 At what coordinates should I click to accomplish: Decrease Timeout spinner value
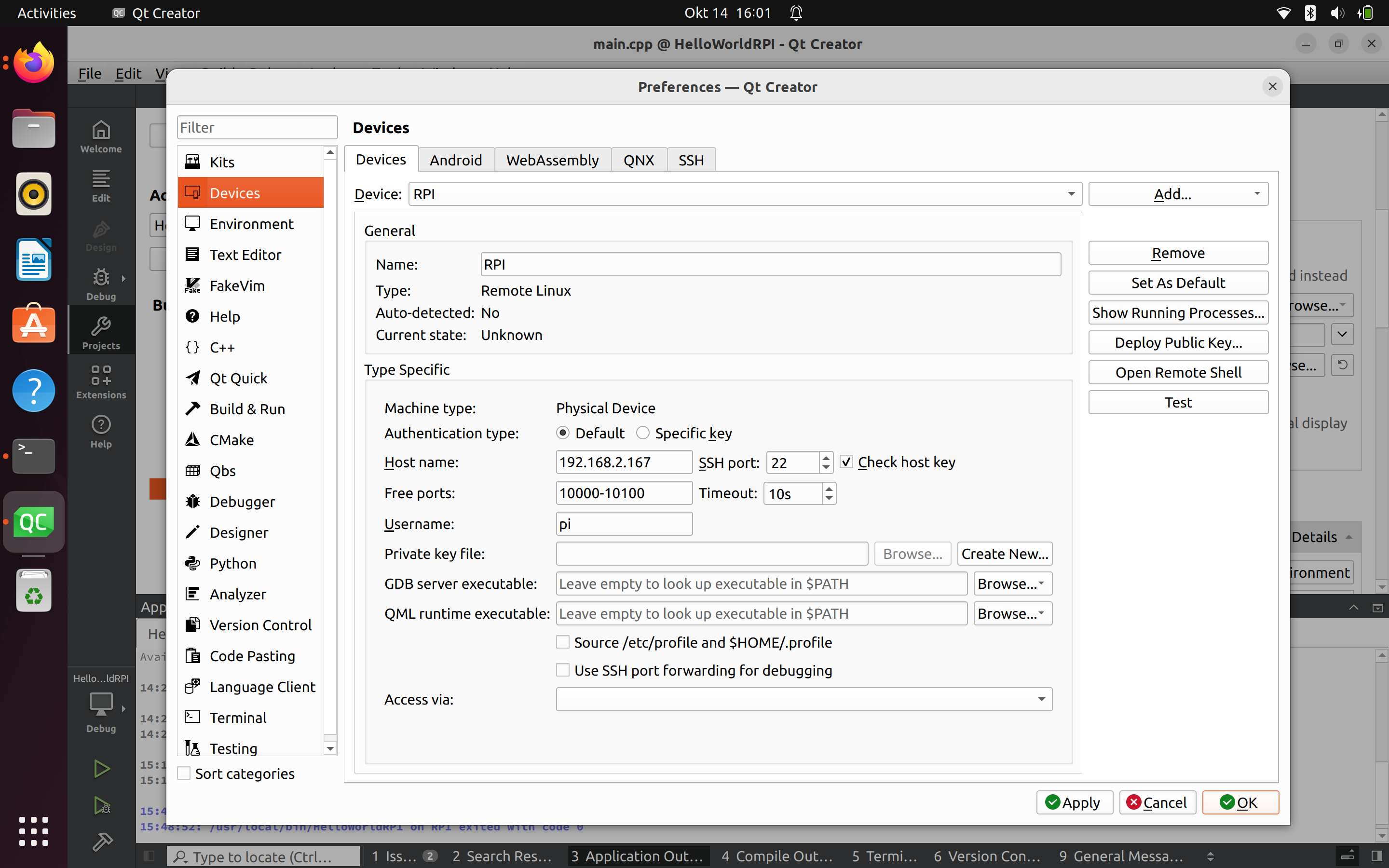pos(828,498)
